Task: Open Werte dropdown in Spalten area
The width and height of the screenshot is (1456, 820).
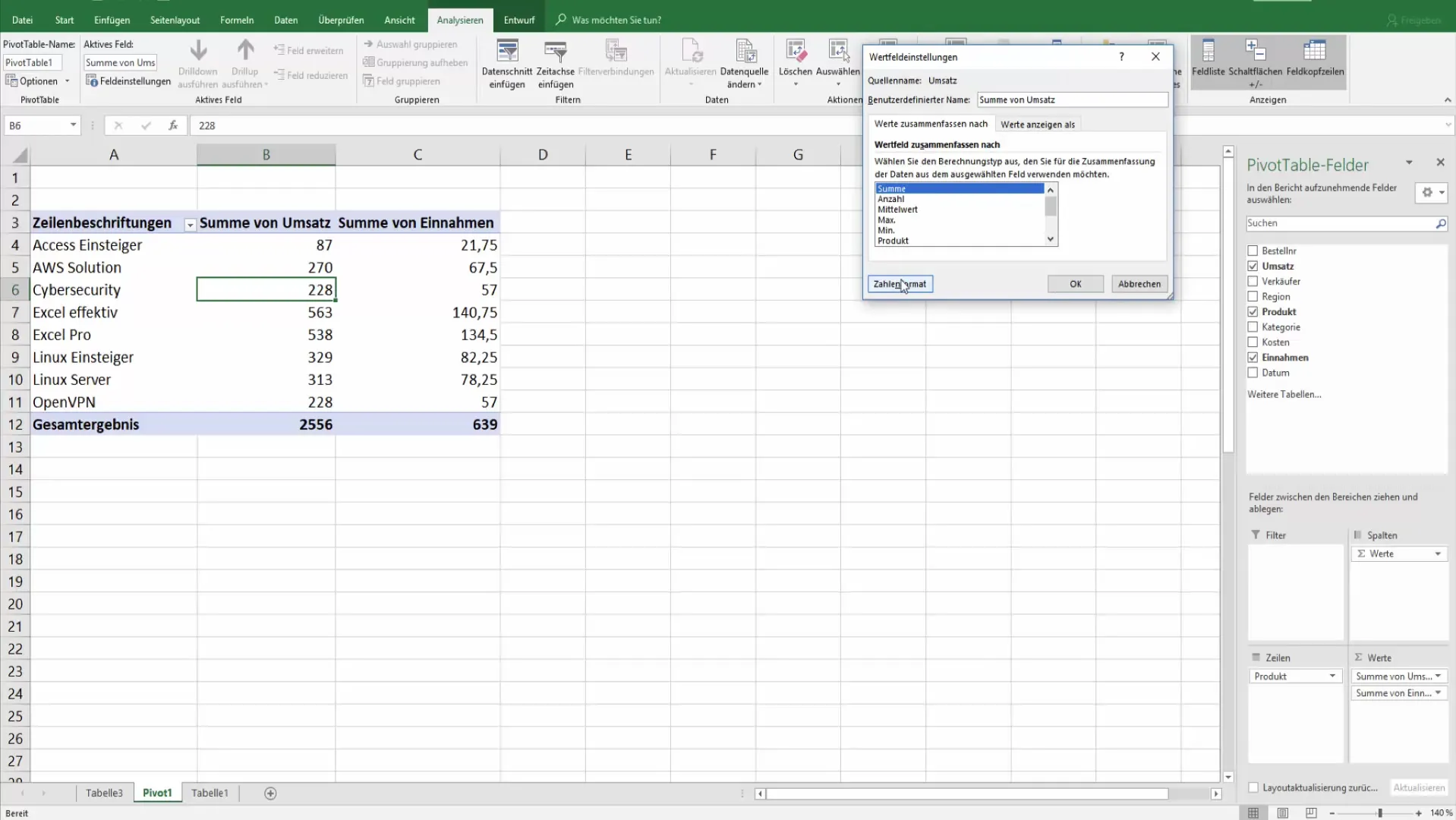Action: 1438,553
